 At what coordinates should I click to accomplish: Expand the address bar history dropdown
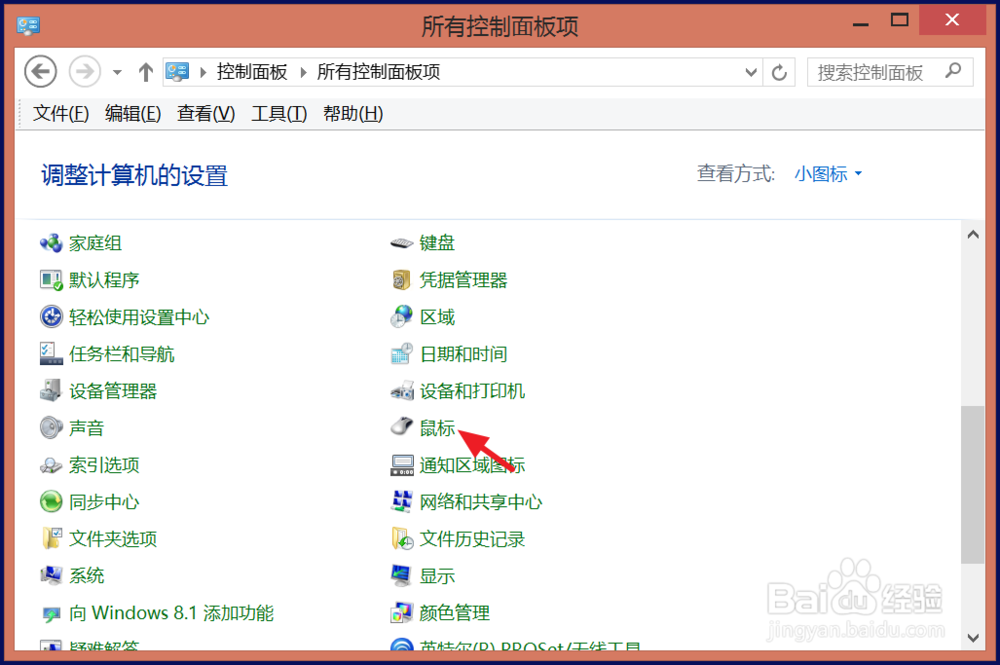pyautogui.click(x=751, y=72)
